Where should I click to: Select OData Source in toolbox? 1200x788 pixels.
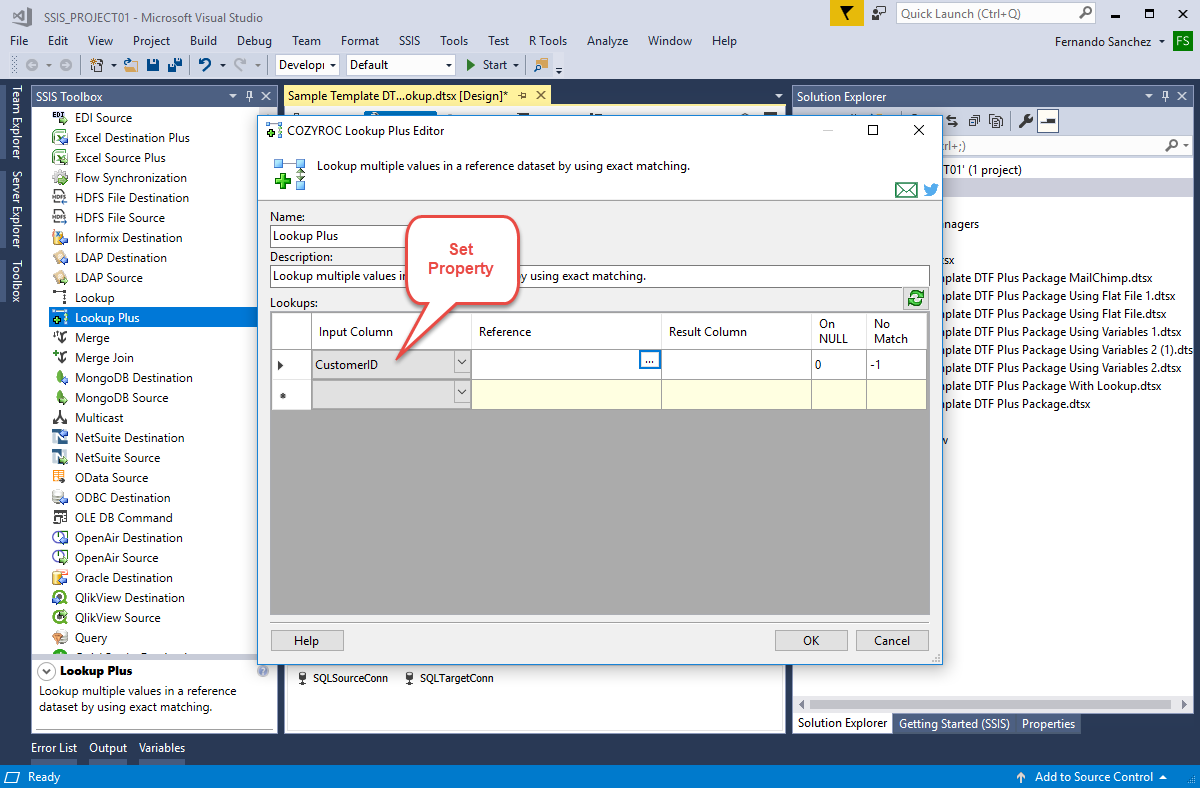[111, 478]
